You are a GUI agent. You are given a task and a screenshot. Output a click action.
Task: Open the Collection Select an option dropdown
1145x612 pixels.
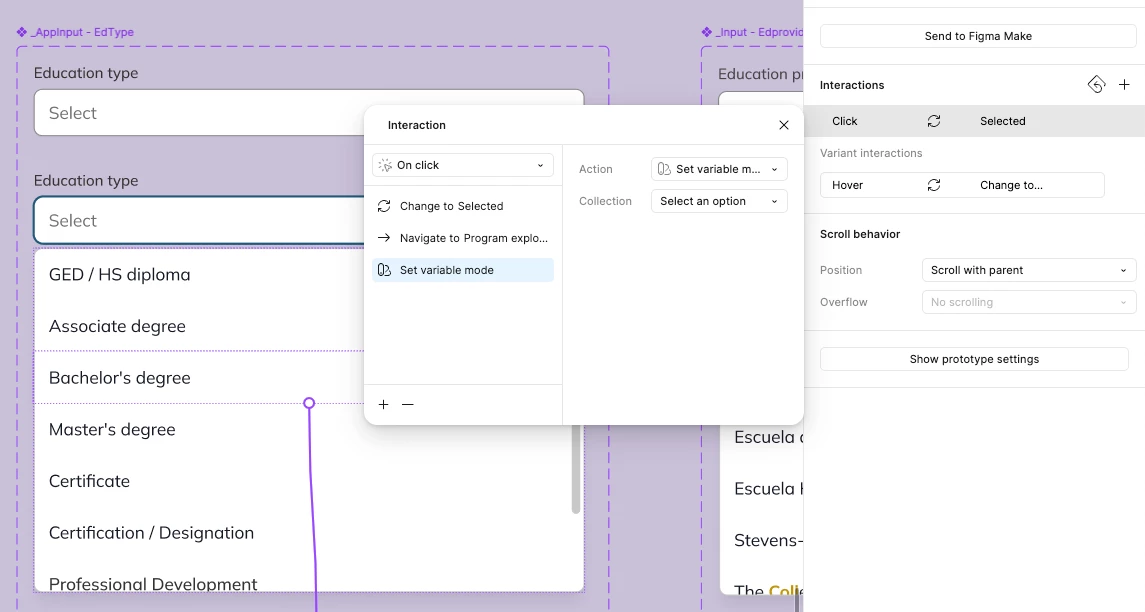click(x=719, y=201)
